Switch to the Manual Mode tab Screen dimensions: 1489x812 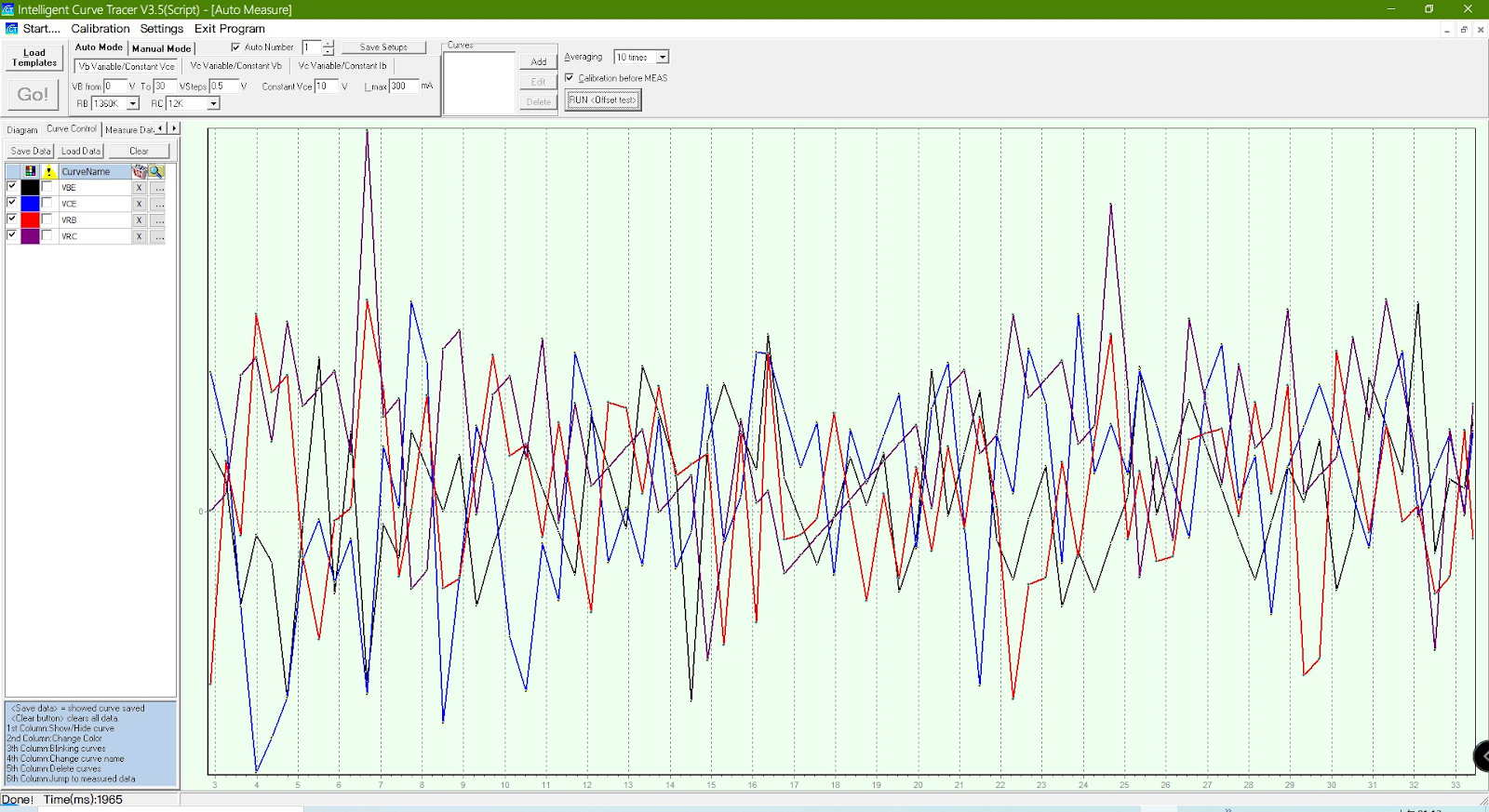click(x=161, y=48)
